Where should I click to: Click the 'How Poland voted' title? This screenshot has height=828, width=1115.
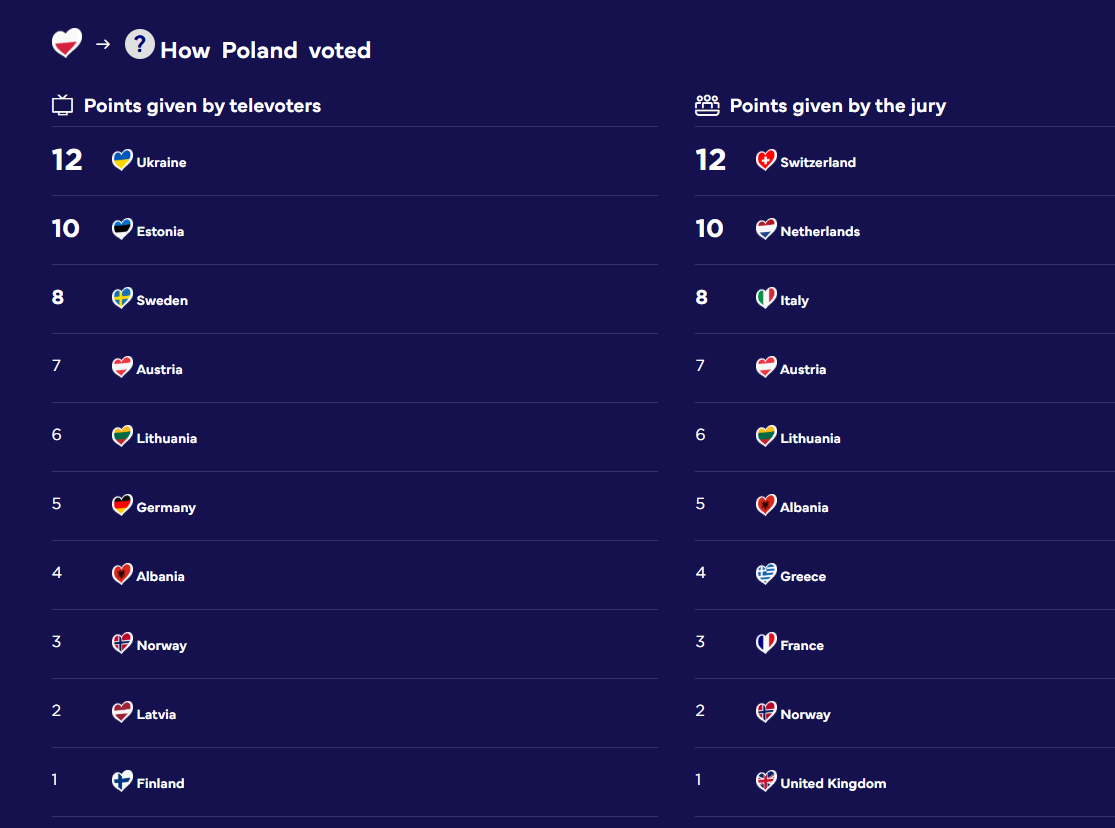click(265, 50)
